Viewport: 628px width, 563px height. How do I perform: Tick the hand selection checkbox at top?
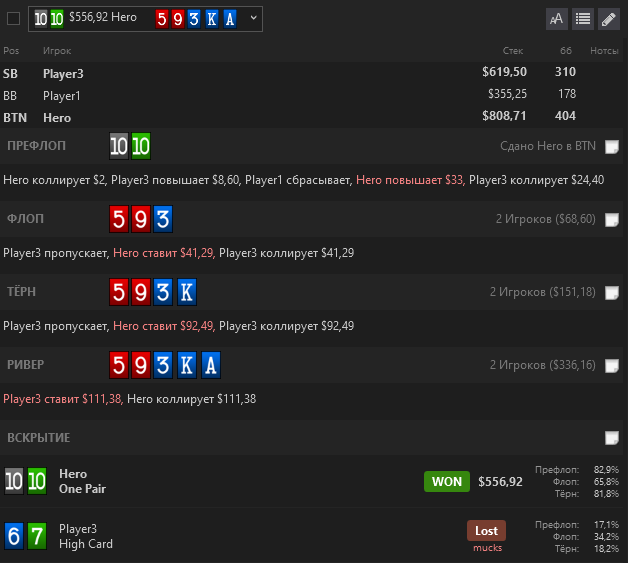pos(13,19)
